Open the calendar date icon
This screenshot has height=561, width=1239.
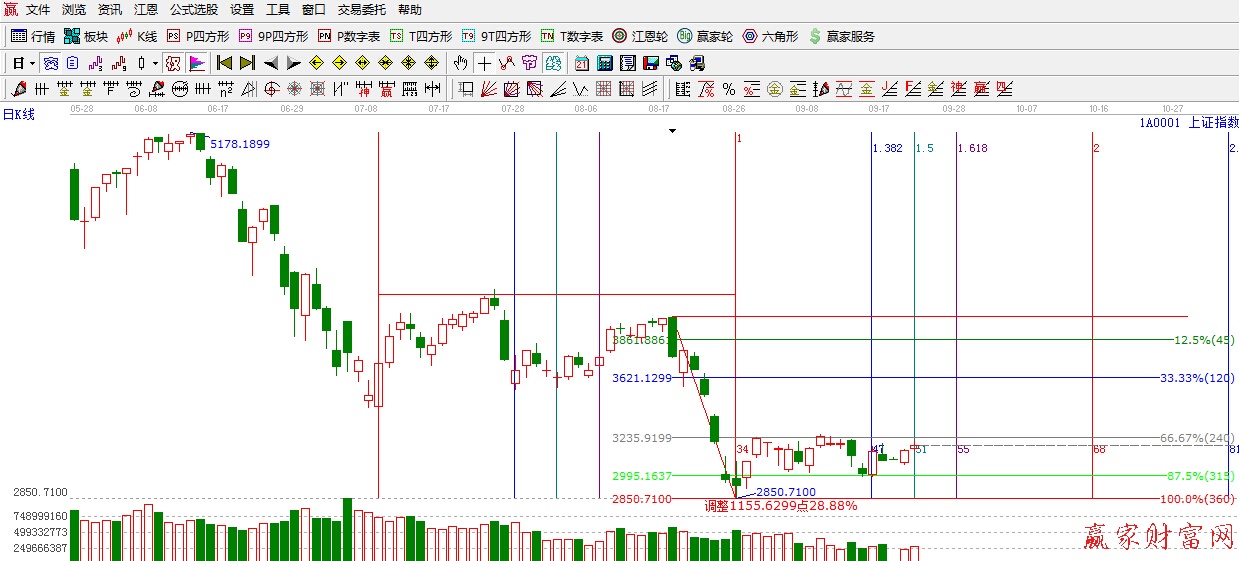(581, 63)
